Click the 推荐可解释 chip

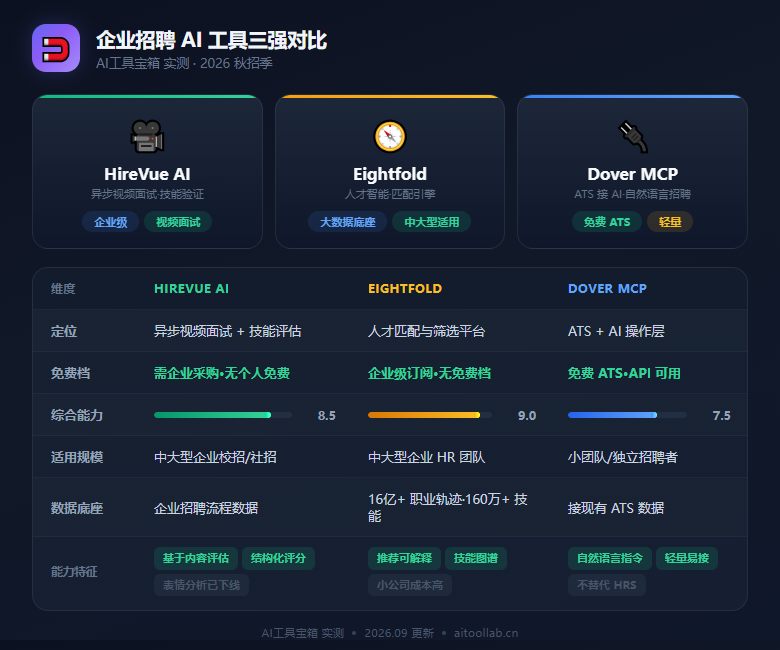pos(404,558)
